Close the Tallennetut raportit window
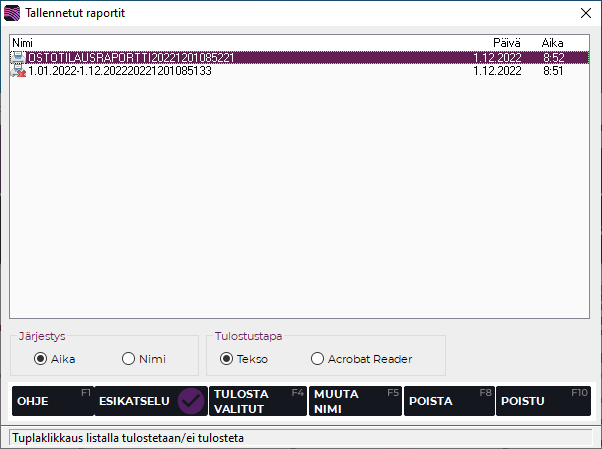Viewport: 602px width, 449px height. (584, 13)
